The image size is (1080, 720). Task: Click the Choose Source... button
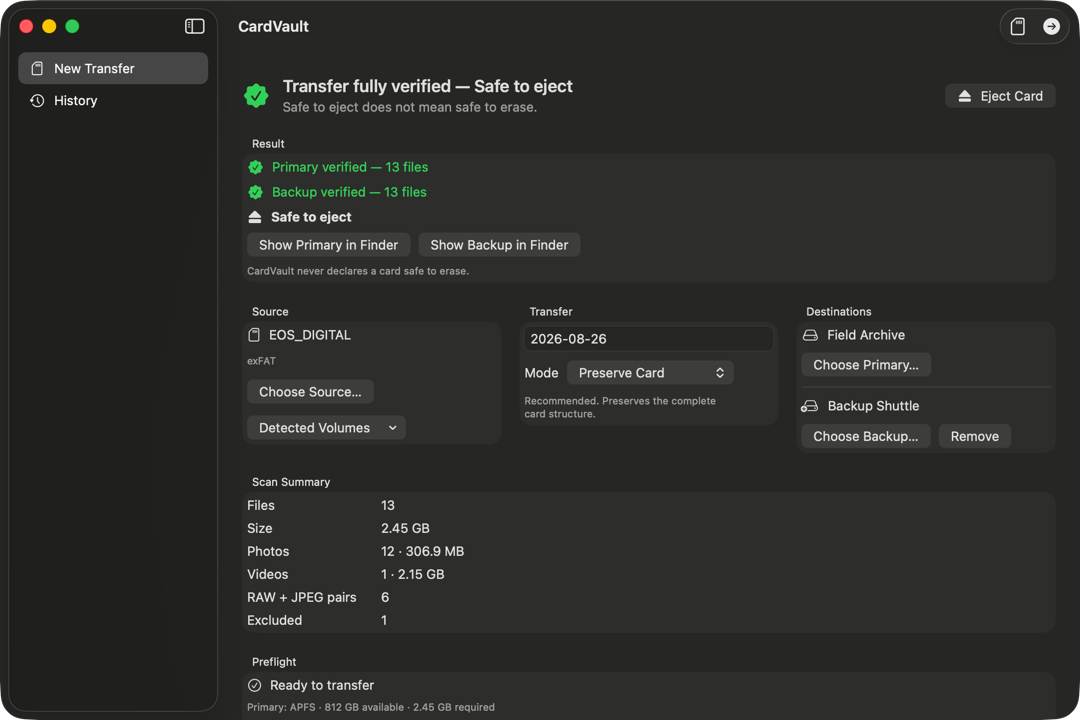pos(310,392)
